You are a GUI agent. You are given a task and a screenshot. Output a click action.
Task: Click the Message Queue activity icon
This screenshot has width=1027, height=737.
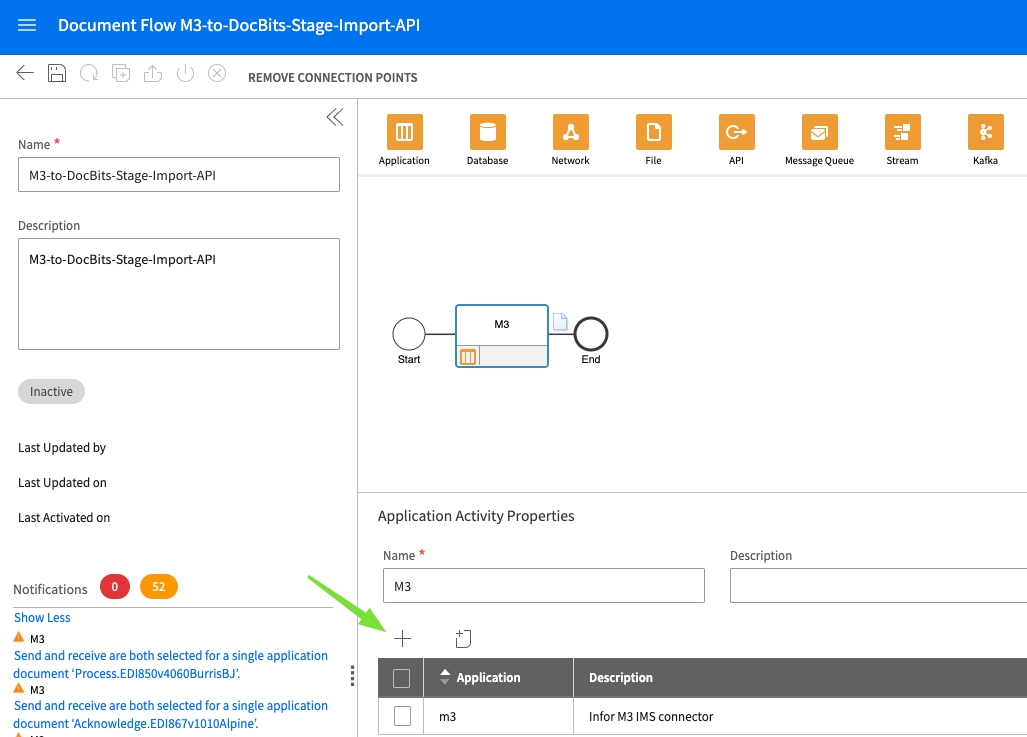click(x=819, y=132)
